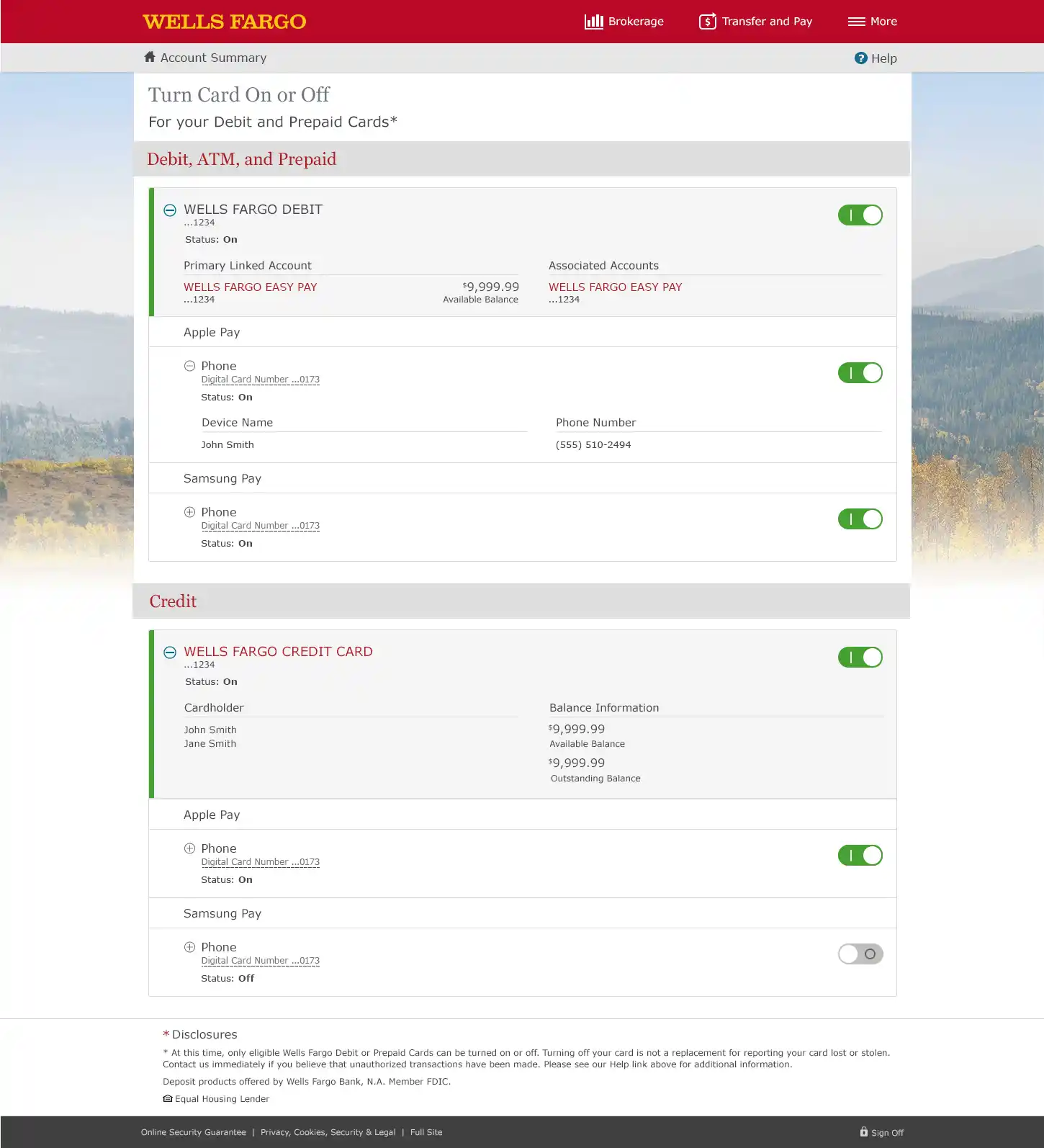Collapse Debit Apple Pay Phone details
The width and height of the screenshot is (1044, 1148).
pos(189,366)
